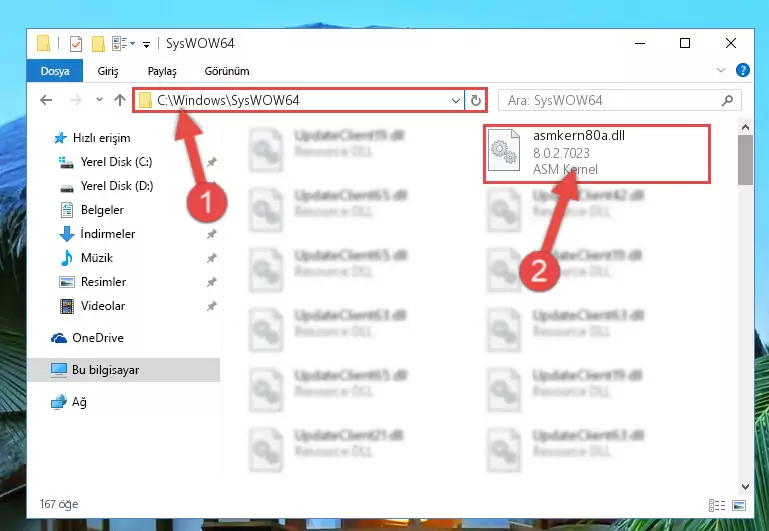Click the folder icon in the address bar

[145, 100]
